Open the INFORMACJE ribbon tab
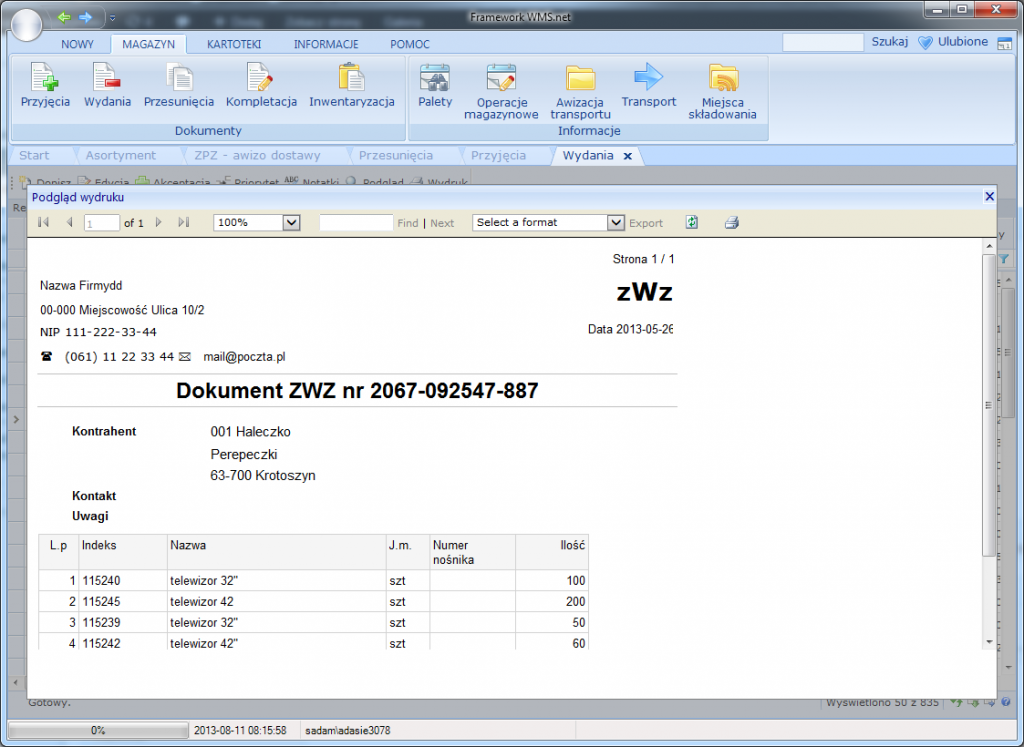Viewport: 1024px width, 747px height. [x=326, y=44]
